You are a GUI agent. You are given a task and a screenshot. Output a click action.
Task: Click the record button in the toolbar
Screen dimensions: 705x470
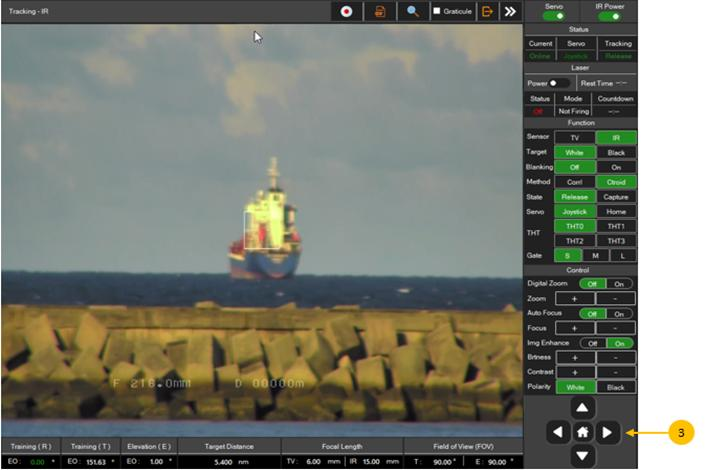click(346, 12)
